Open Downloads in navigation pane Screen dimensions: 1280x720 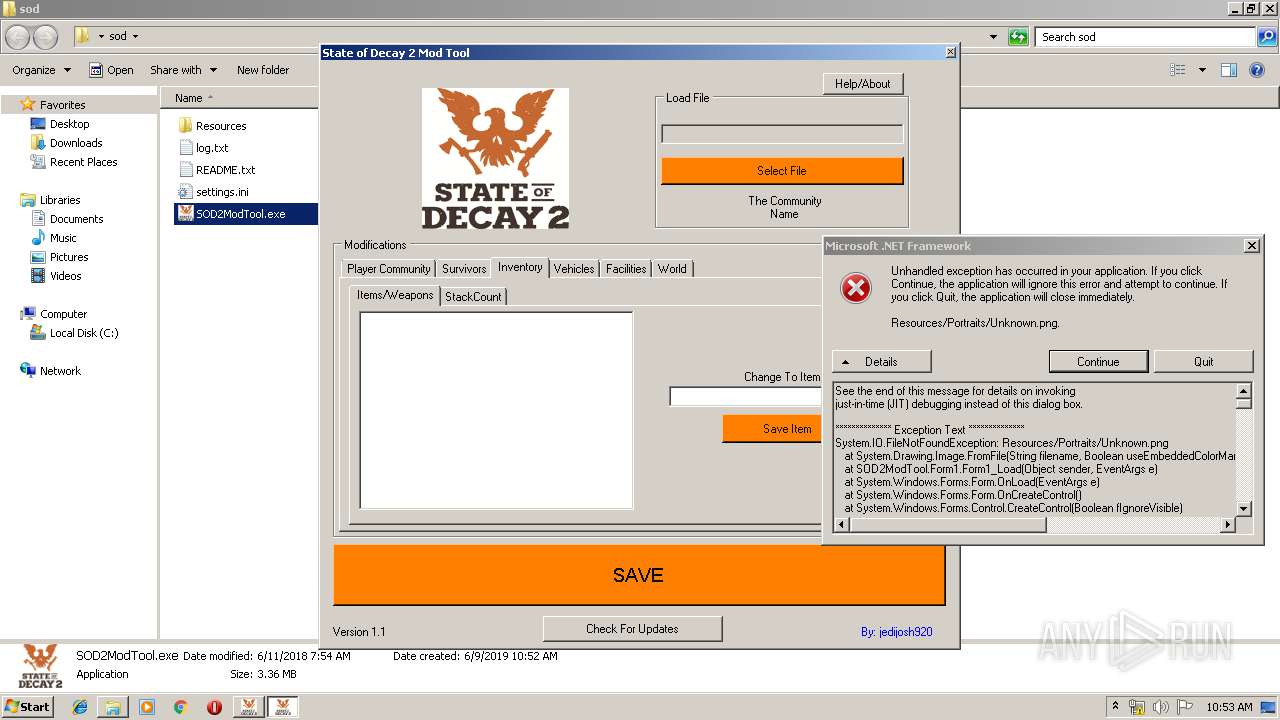(76, 143)
